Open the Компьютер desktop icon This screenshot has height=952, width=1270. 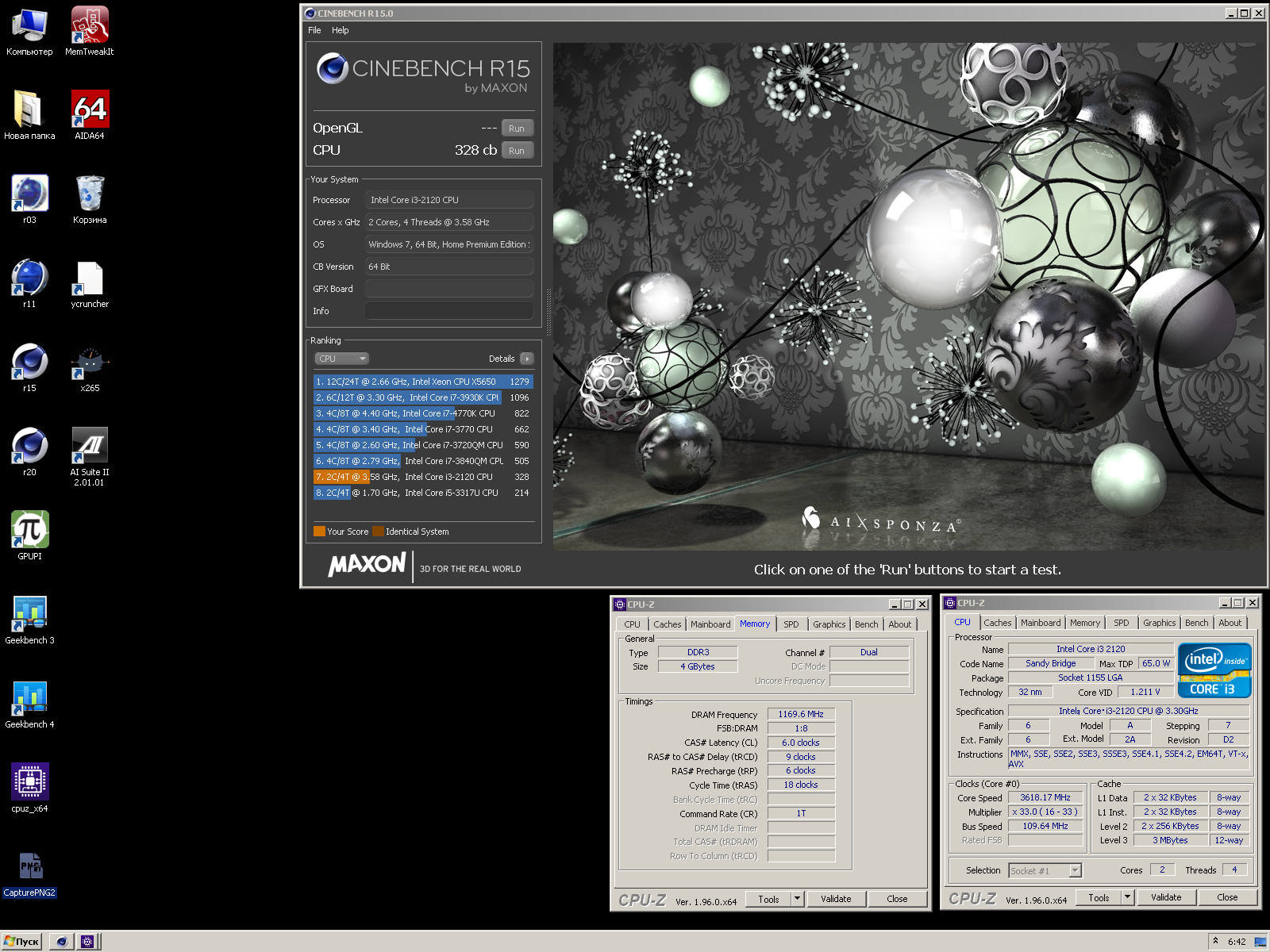tap(29, 32)
